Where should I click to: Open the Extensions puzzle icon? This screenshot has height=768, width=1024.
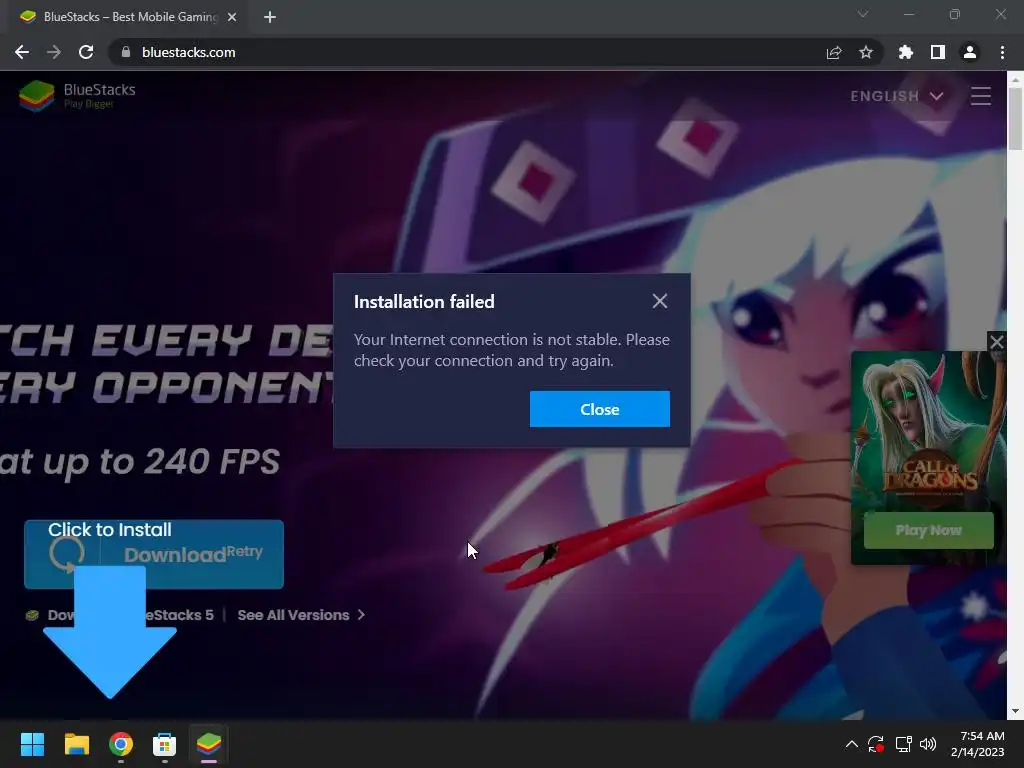(906, 52)
